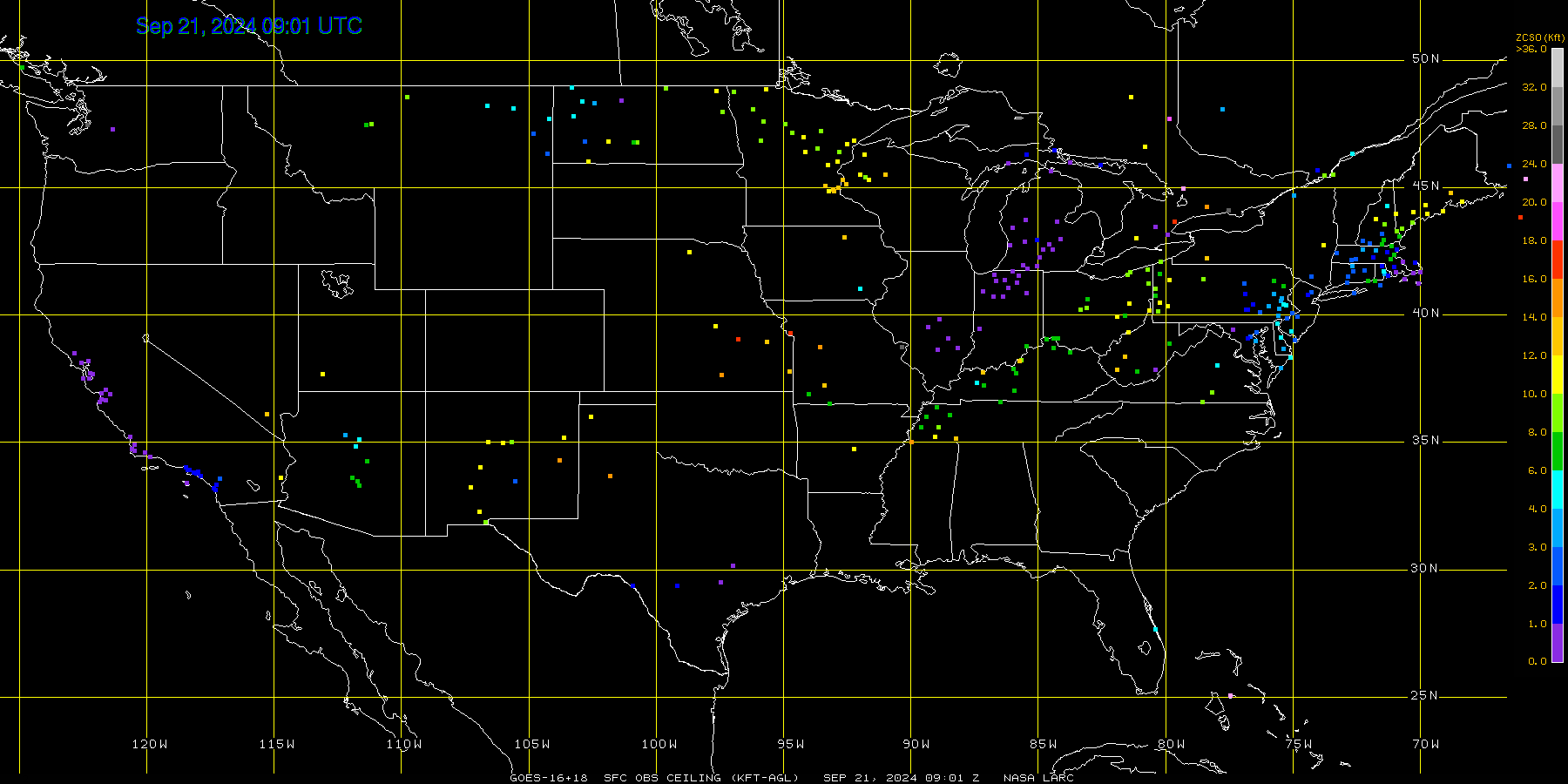Click the '2.0' legend value
1568x784 pixels.
click(1538, 585)
